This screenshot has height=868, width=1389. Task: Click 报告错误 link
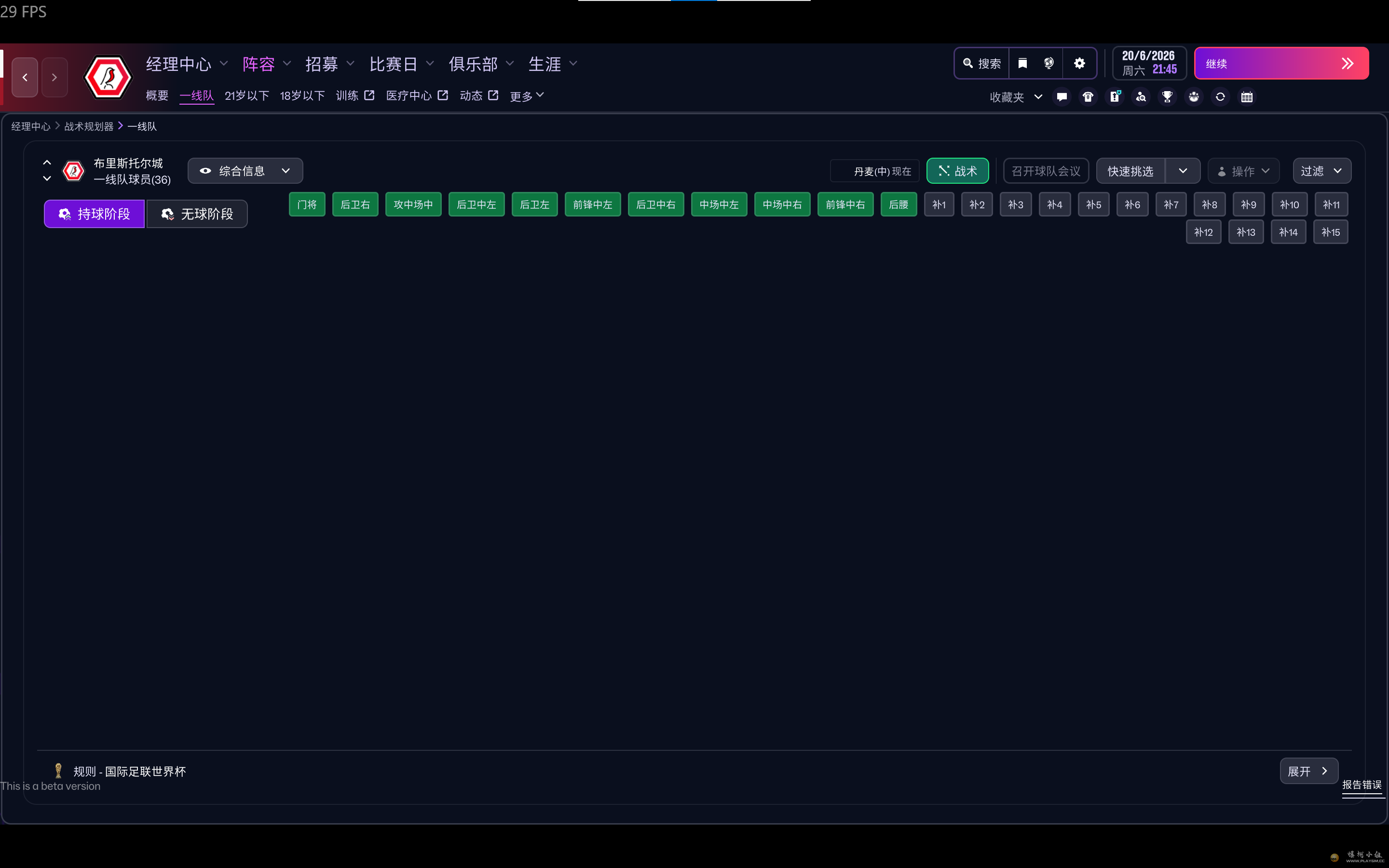[x=1362, y=785]
